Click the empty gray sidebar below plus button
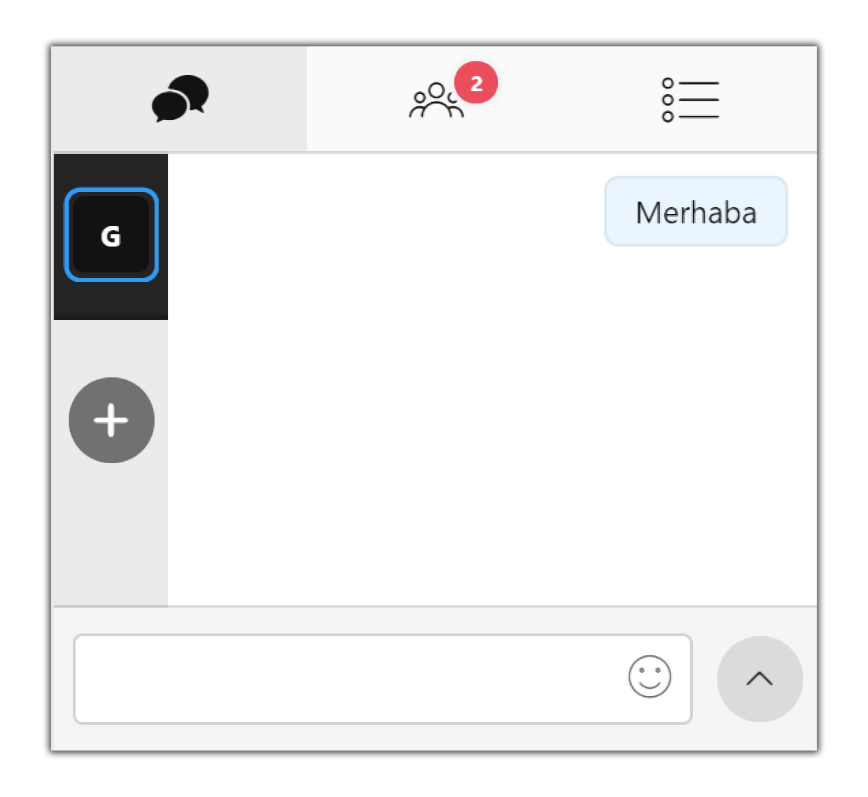This screenshot has width=868, height=797. point(111,534)
